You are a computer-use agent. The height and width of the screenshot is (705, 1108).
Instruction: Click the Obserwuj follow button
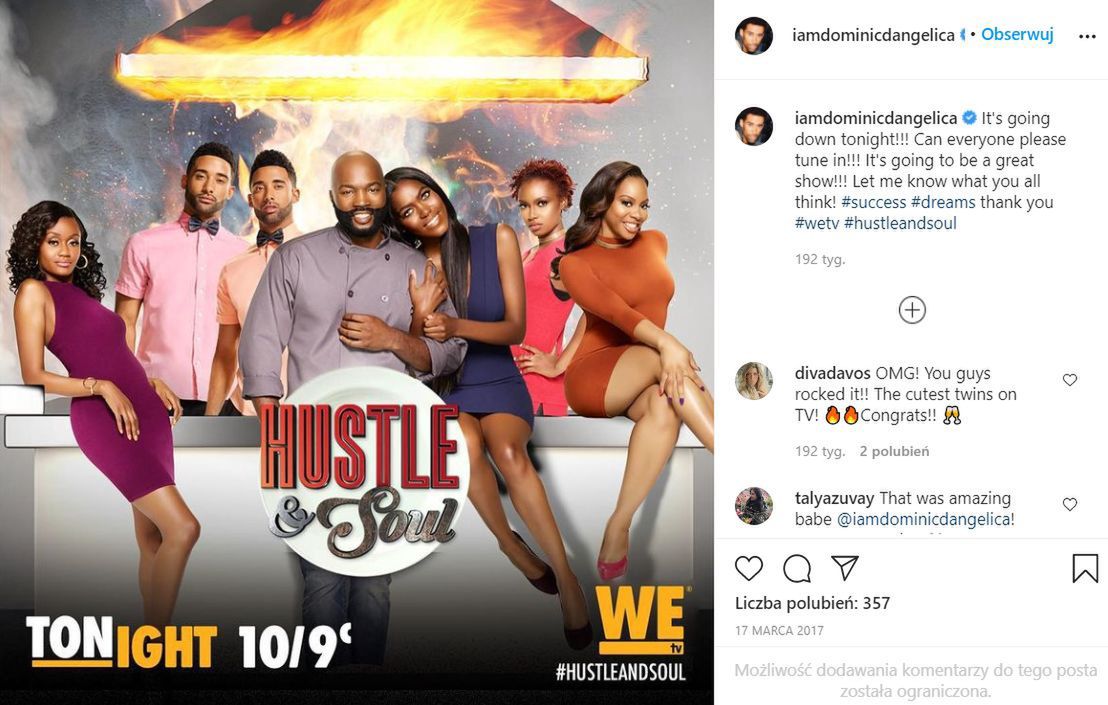tap(1017, 34)
